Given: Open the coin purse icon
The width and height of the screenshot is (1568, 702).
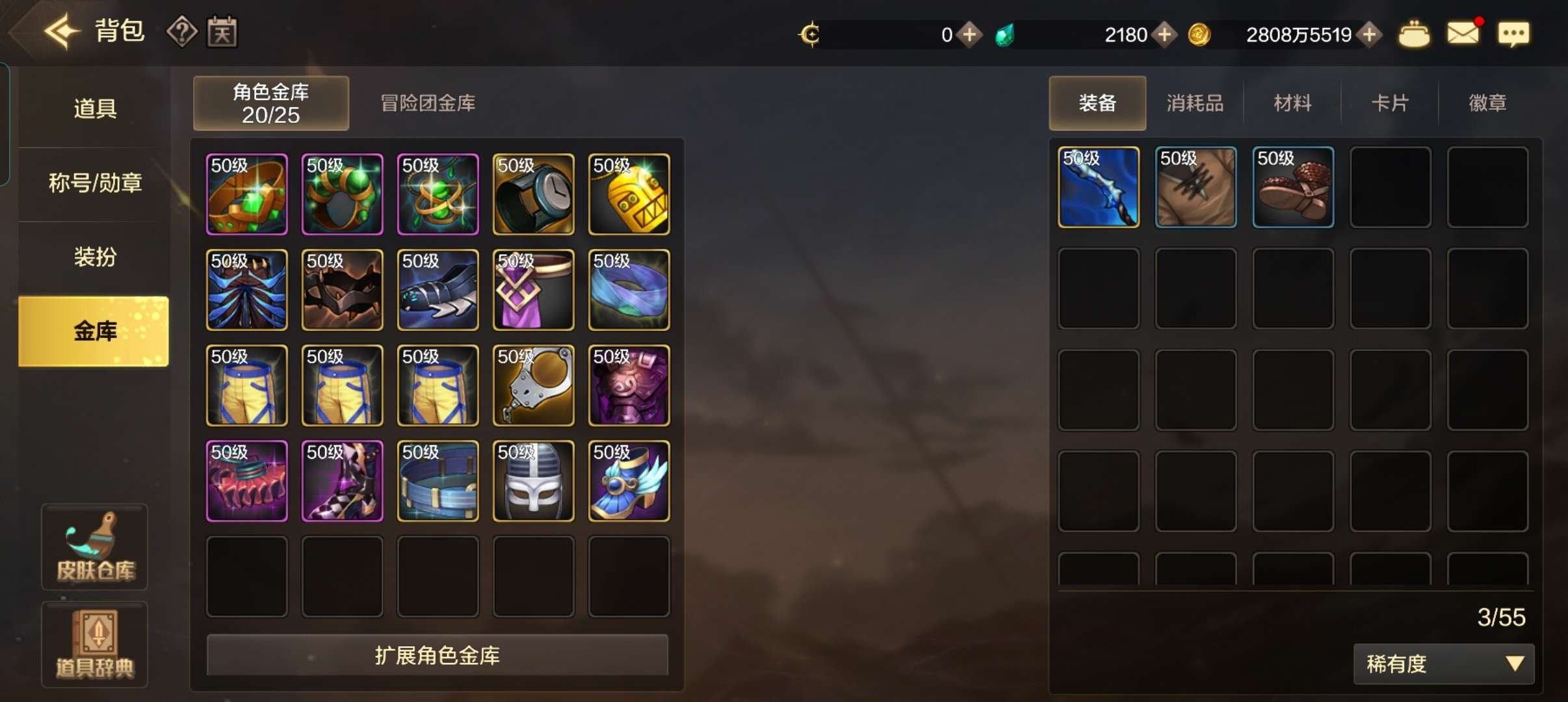Looking at the screenshot, I should [1414, 34].
